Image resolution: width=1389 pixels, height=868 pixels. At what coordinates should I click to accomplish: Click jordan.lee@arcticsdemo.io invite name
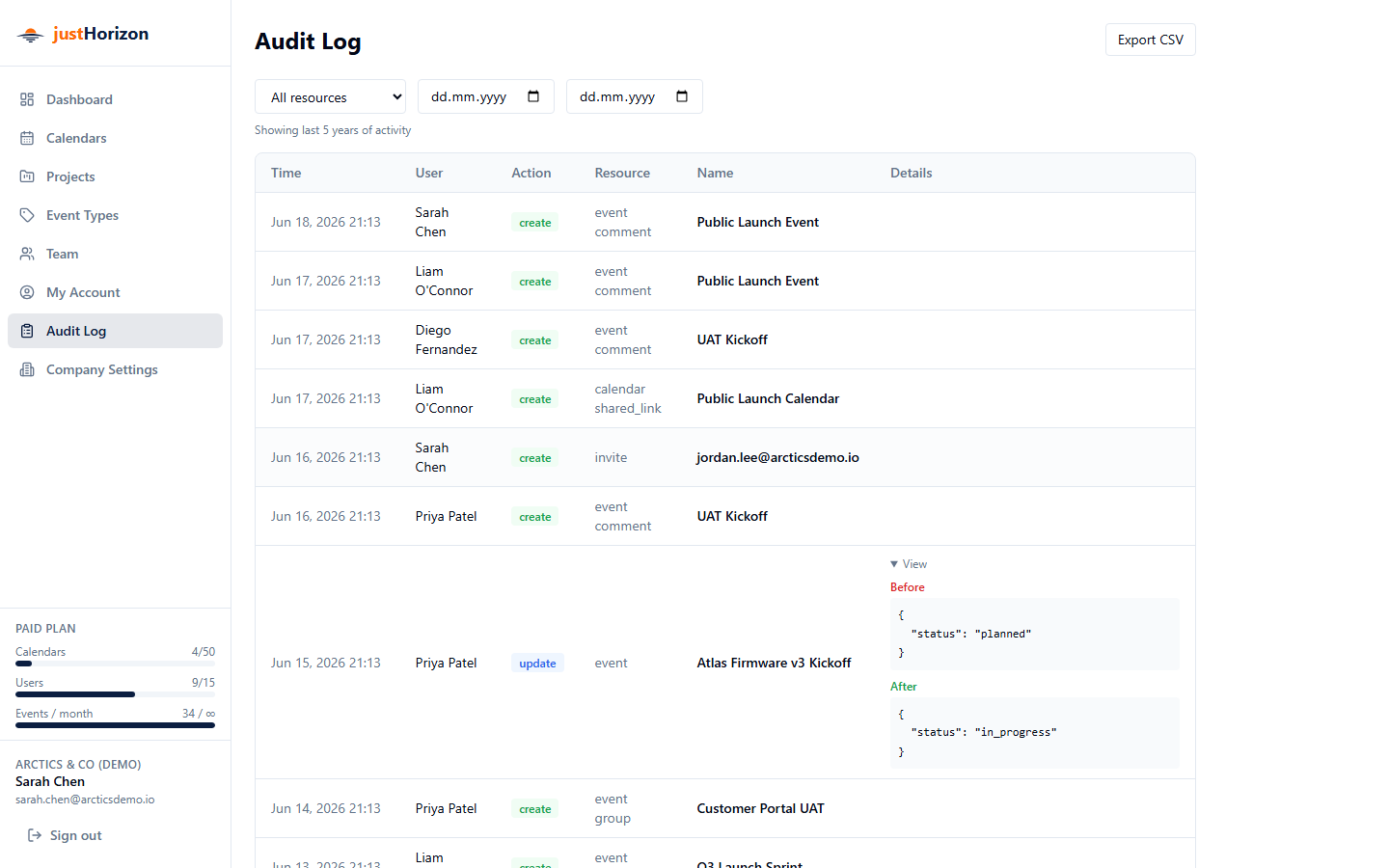[777, 457]
